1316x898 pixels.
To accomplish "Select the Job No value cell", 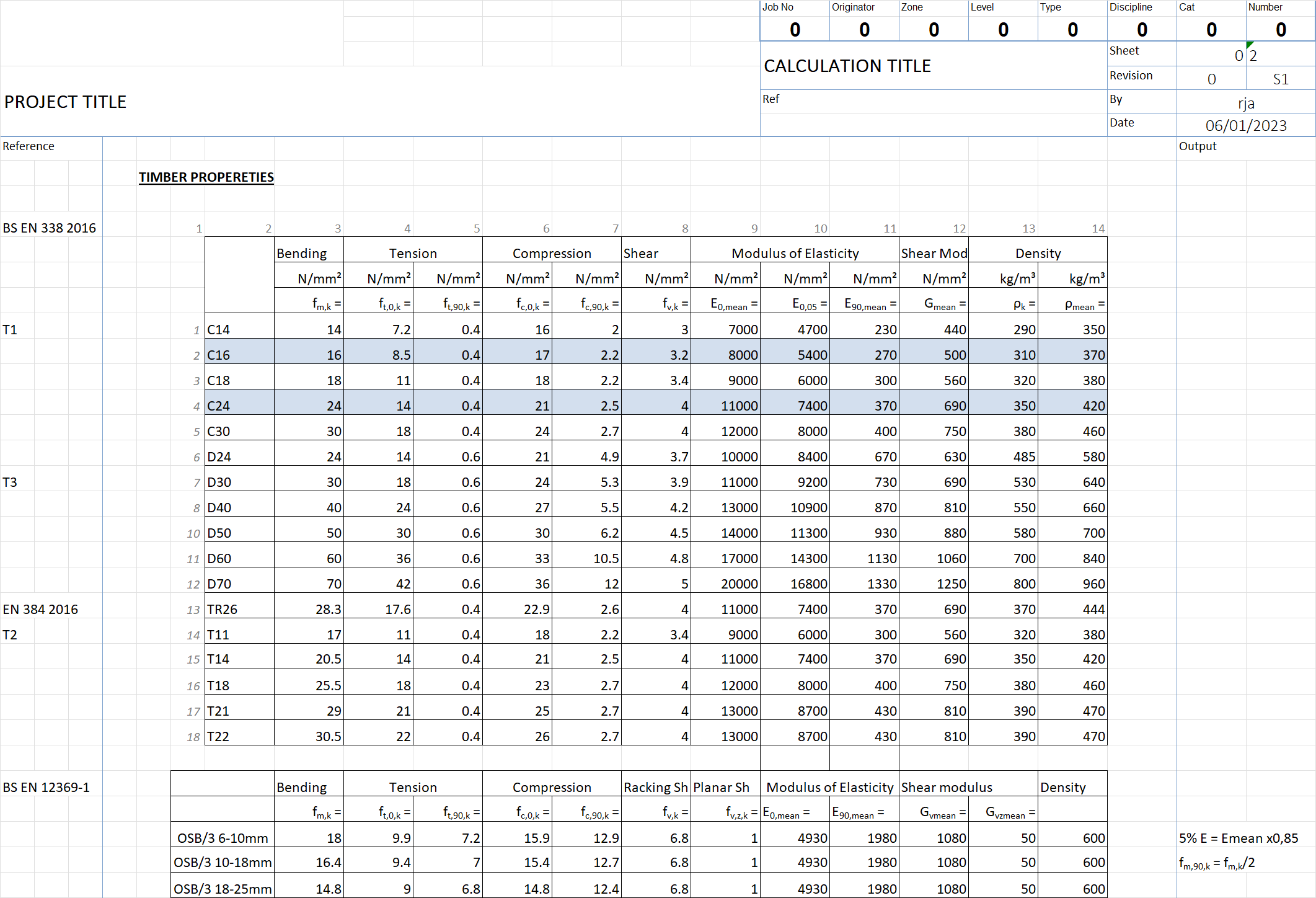I will tap(795, 29).
